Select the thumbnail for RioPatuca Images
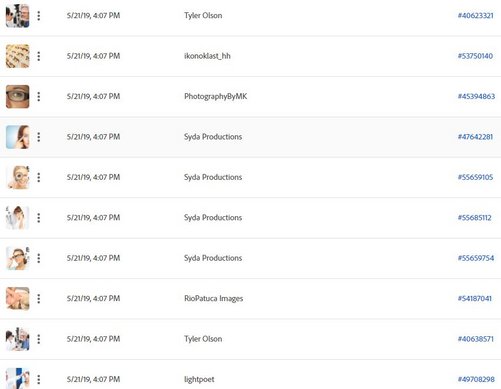Image resolution: width=501 pixels, height=389 pixels. tap(18, 298)
